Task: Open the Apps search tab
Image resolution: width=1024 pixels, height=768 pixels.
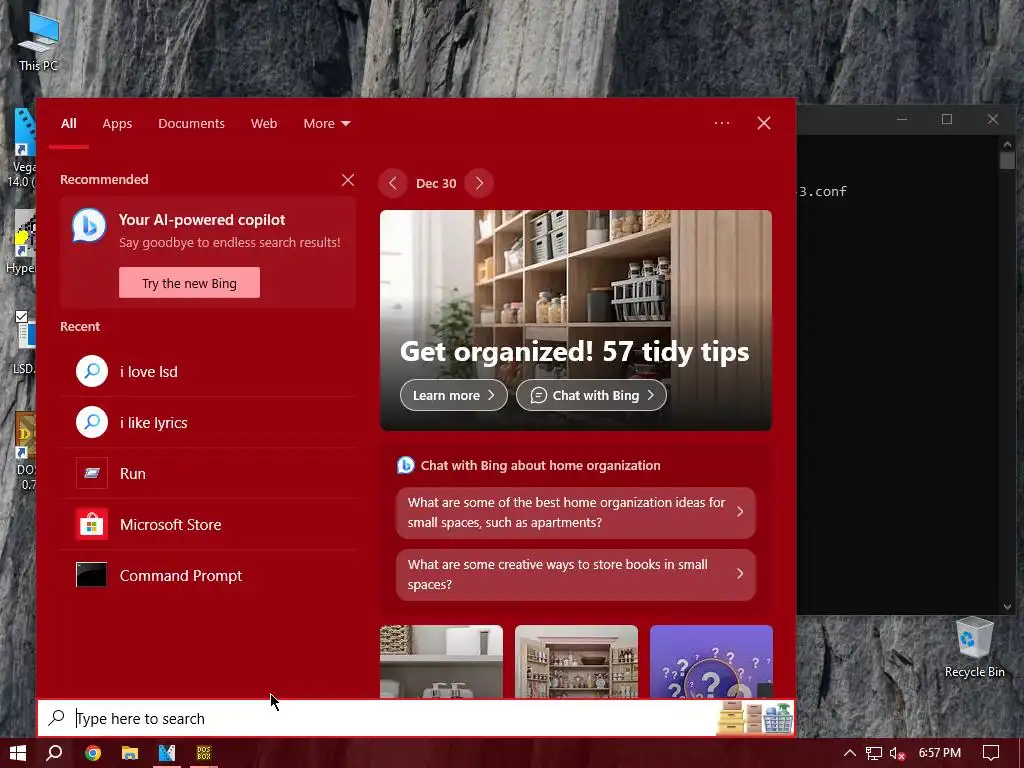Action: (x=117, y=123)
